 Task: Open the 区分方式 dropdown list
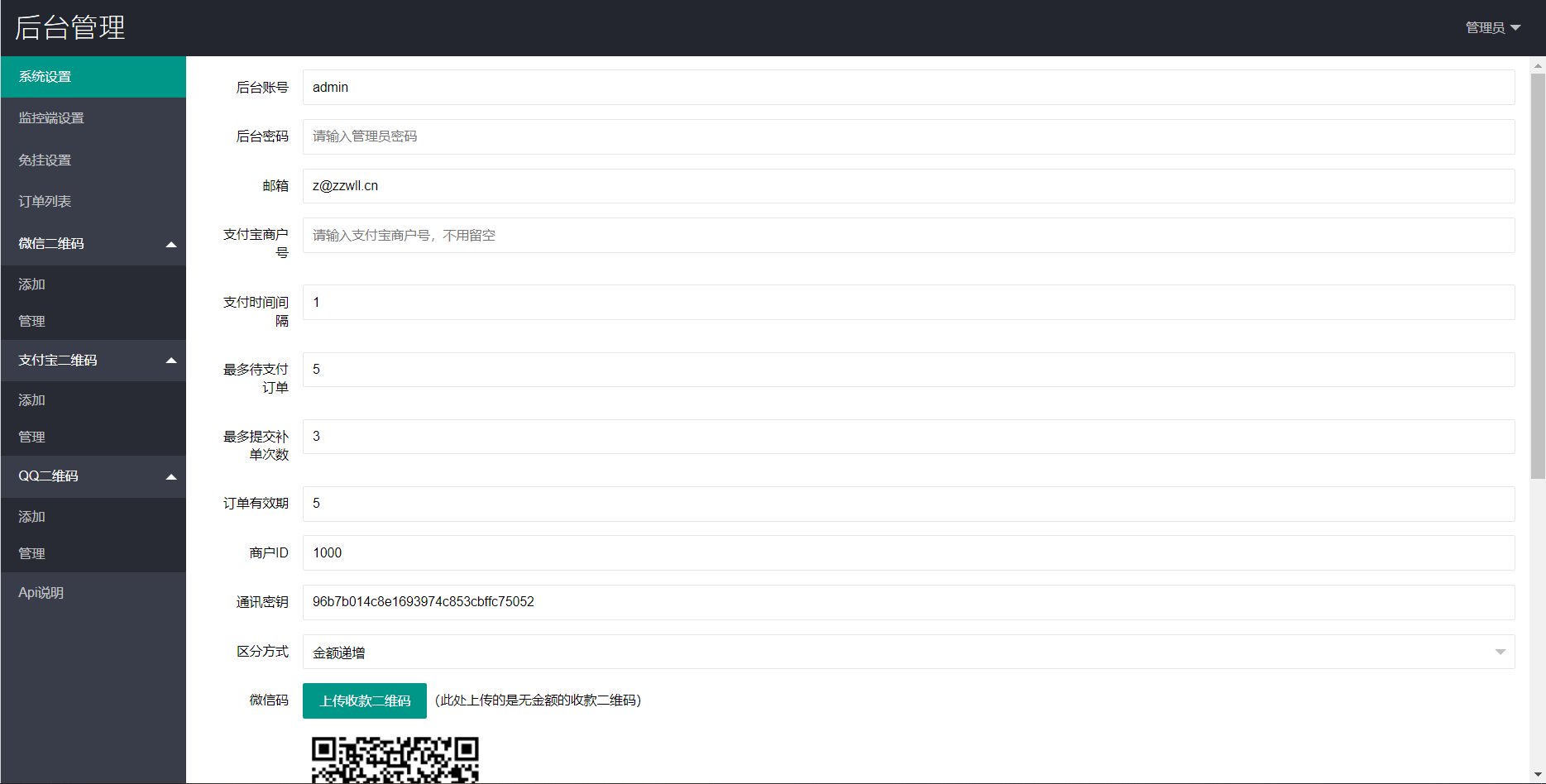[907, 653]
